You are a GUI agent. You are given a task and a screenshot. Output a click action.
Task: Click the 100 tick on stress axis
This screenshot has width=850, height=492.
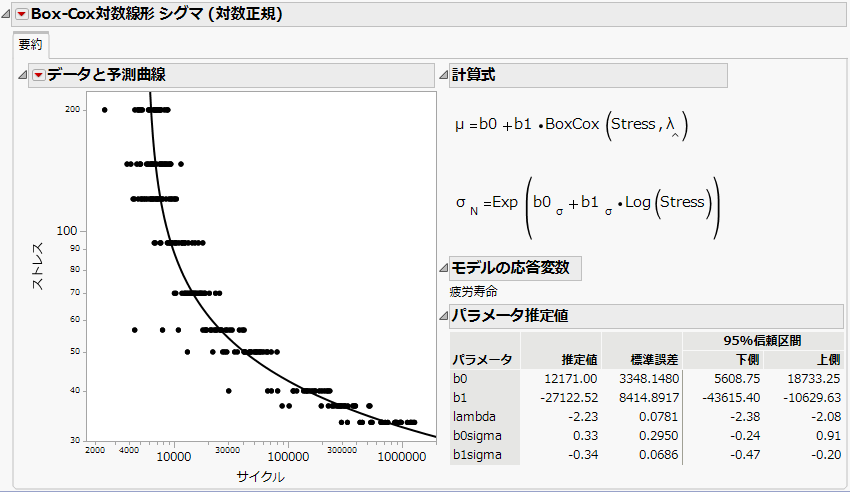point(67,231)
